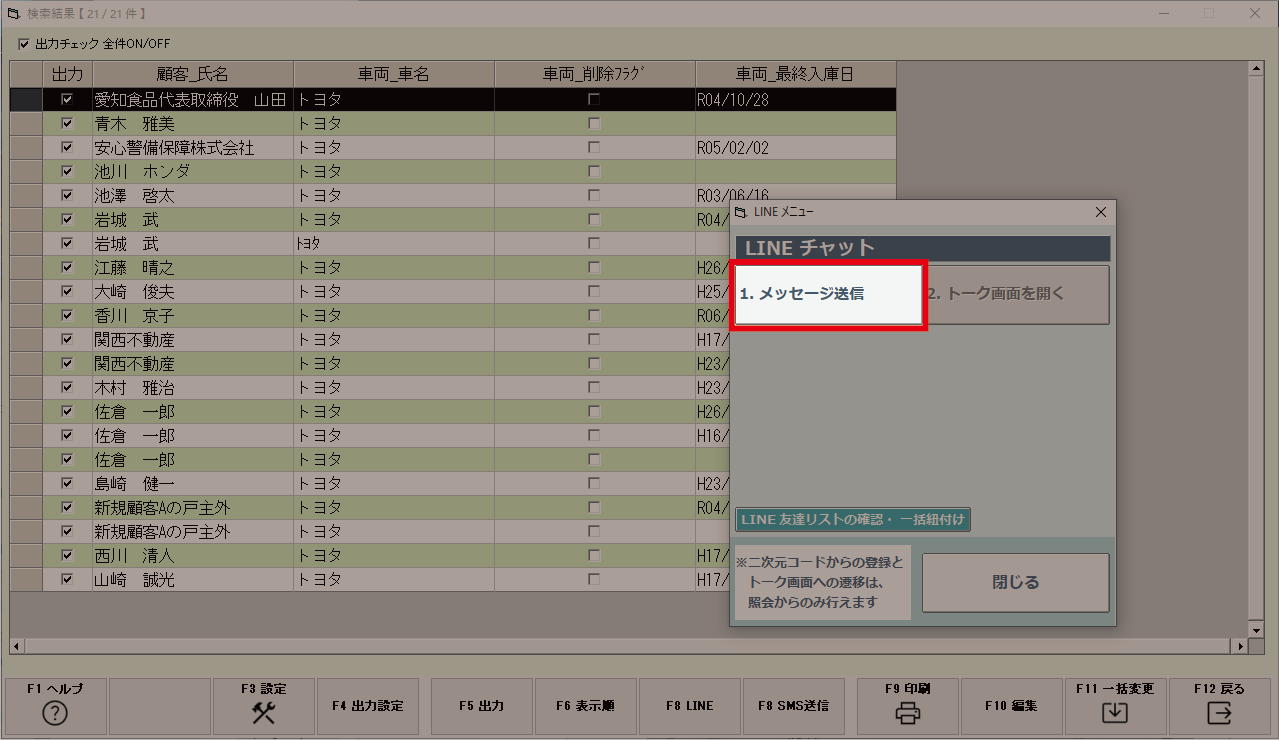Uncheck 出力 for 池川 ホンダ row

tap(67, 172)
